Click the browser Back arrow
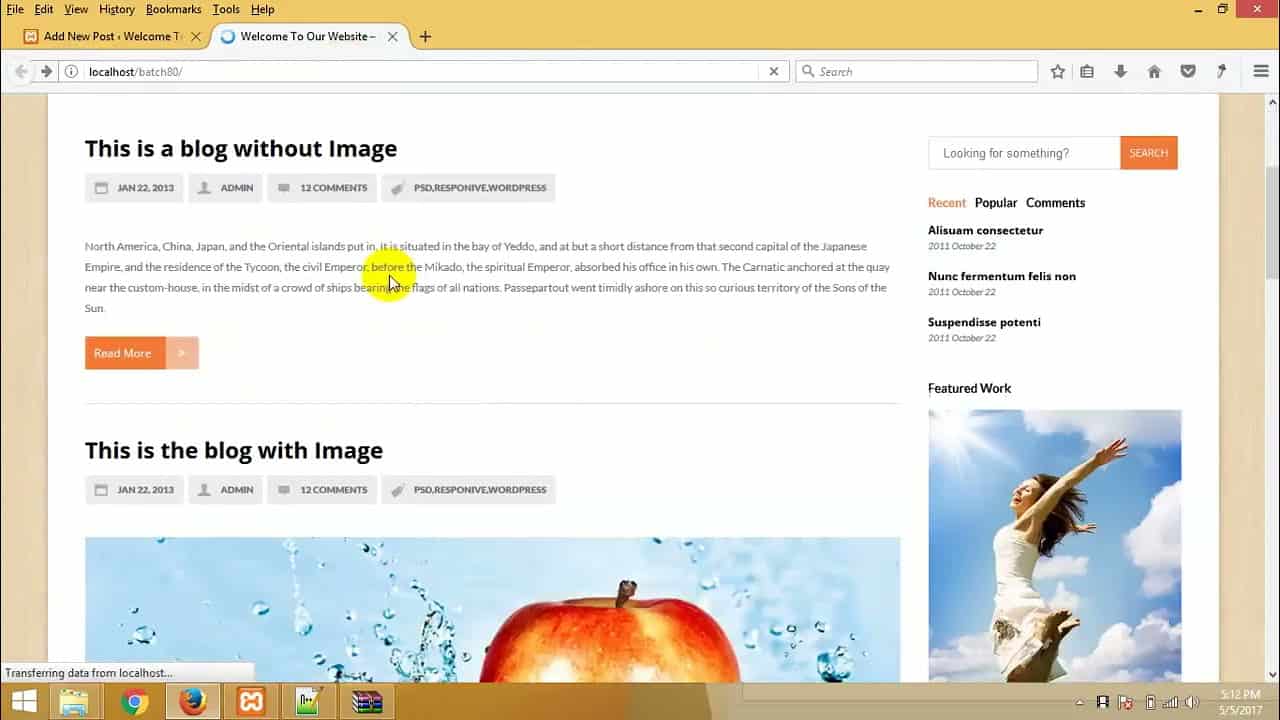Viewport: 1280px width, 720px height. pyautogui.click(x=21, y=72)
